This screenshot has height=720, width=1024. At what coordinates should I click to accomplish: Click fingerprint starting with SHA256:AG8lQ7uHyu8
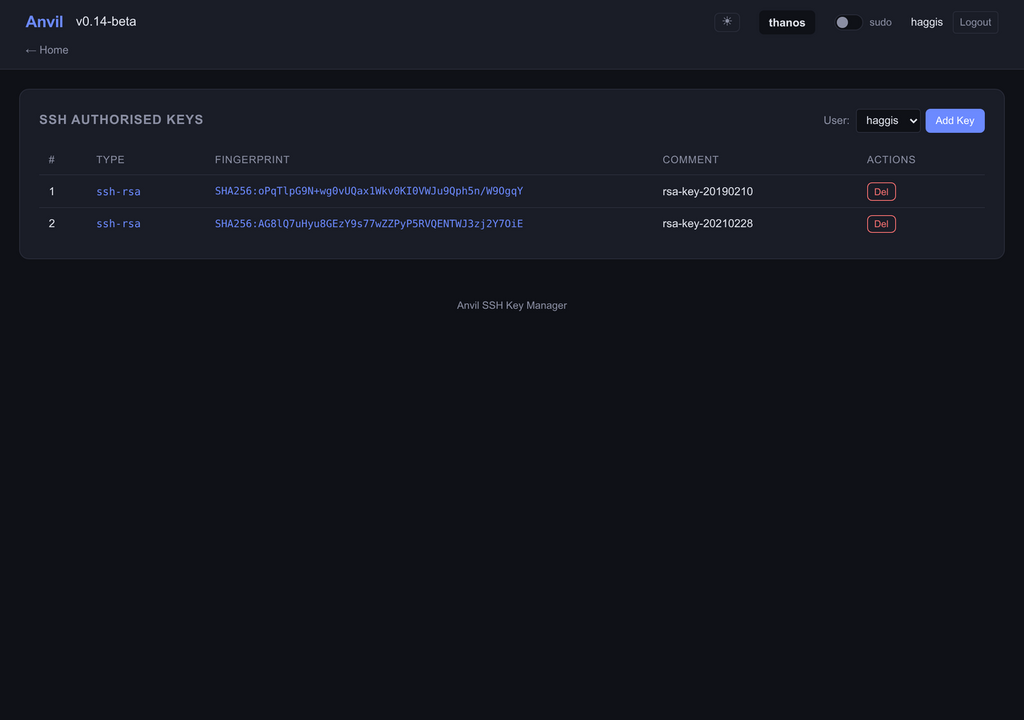(x=369, y=223)
